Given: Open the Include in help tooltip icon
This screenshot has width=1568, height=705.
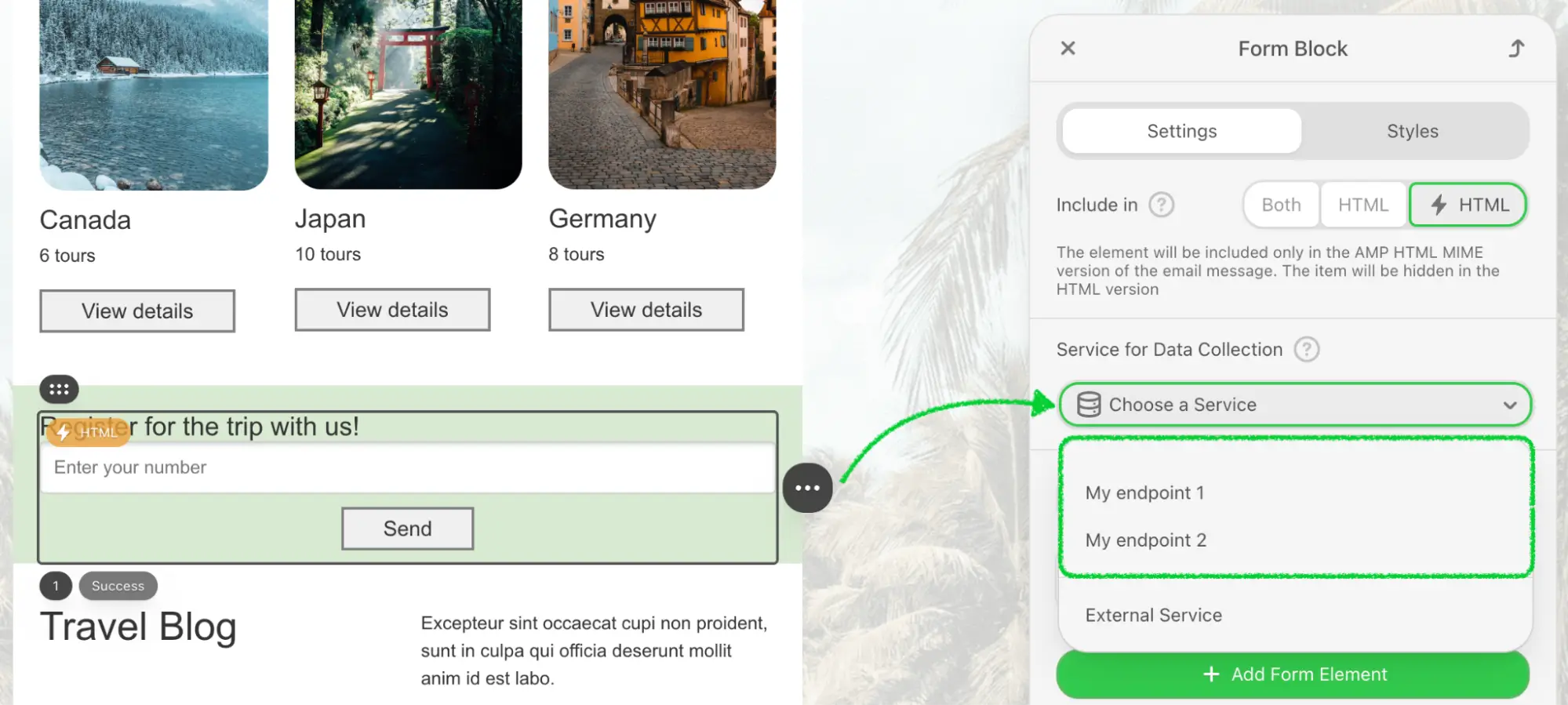Looking at the screenshot, I should coord(1161,205).
